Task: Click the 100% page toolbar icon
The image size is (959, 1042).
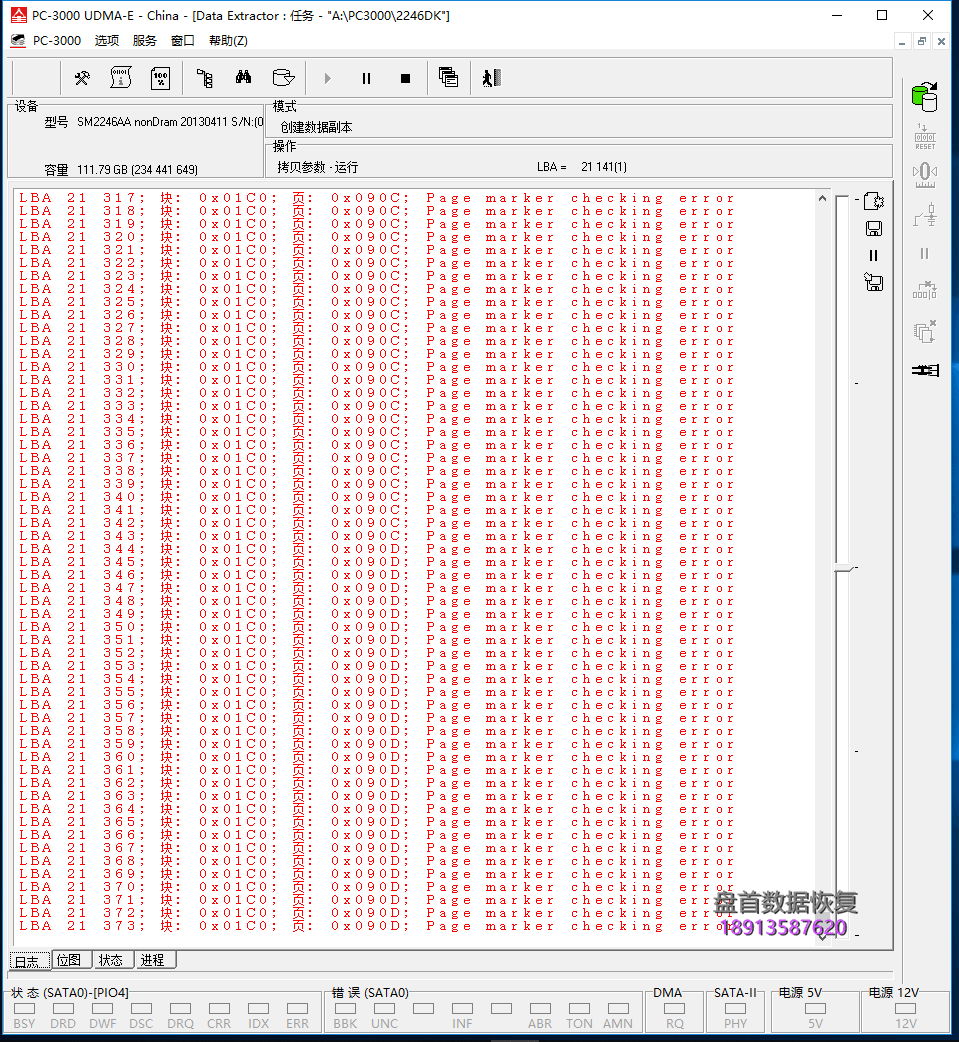Action: tap(160, 78)
